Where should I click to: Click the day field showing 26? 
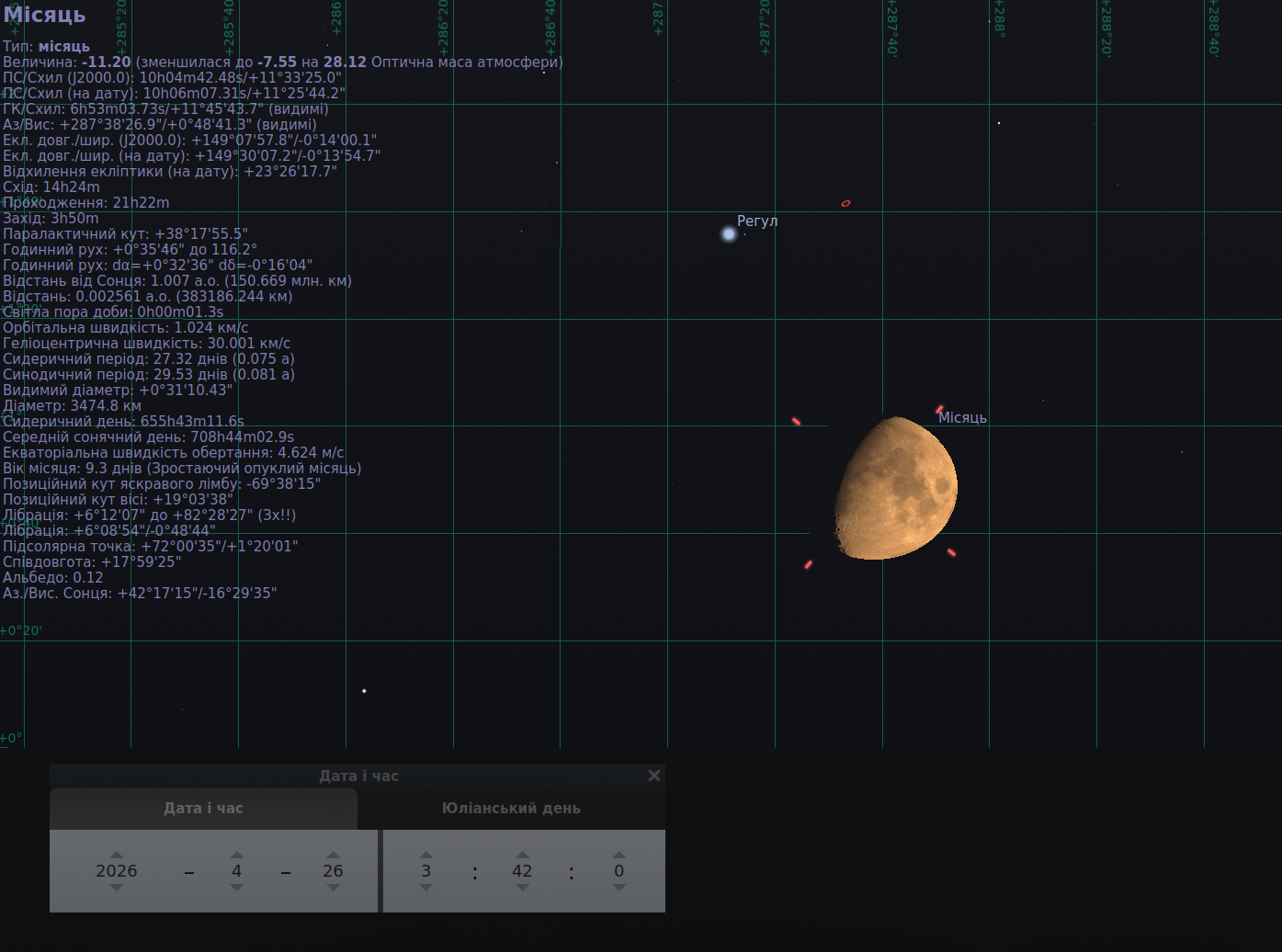[334, 871]
